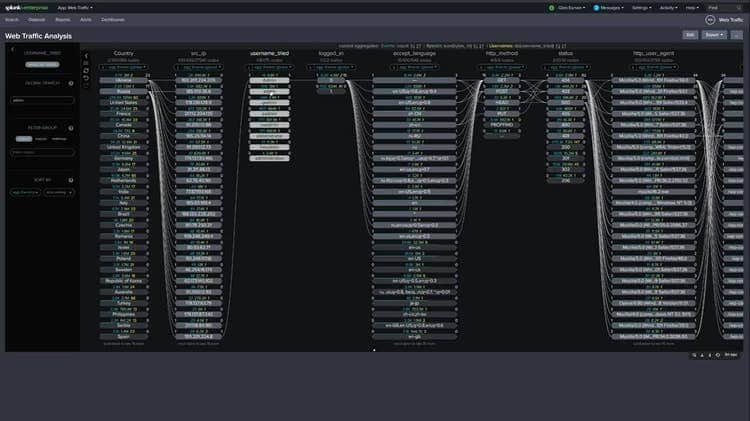Open help for the Filter Group section

tap(71, 127)
